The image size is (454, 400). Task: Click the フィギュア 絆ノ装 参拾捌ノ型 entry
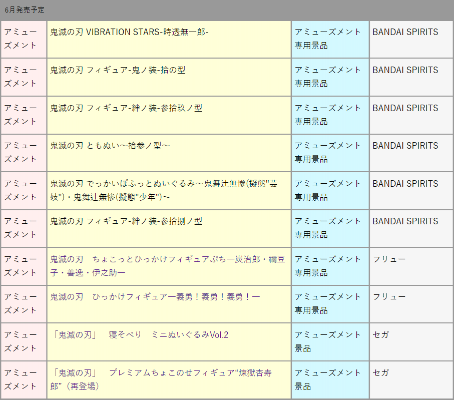pos(169,229)
